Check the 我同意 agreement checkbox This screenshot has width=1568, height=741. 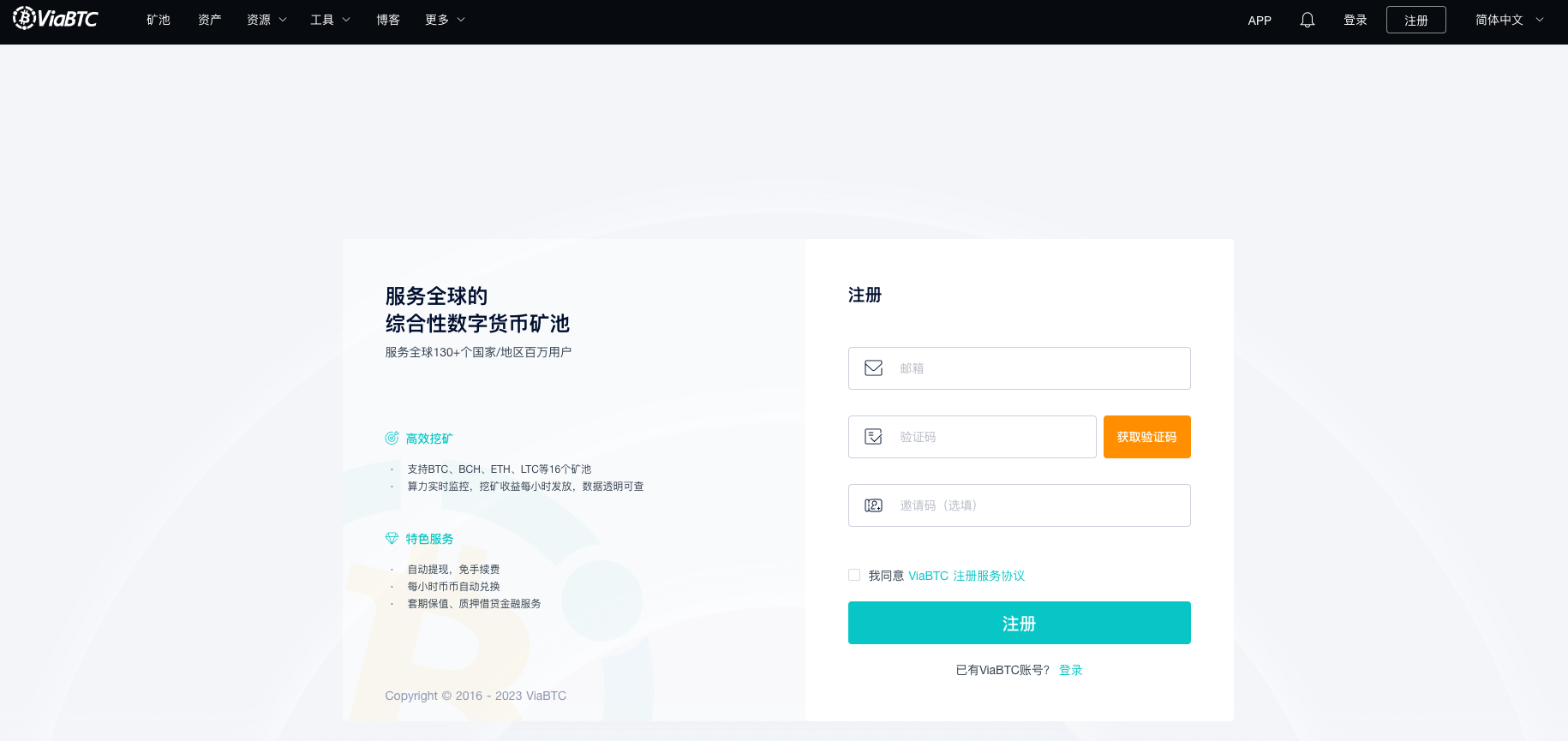pos(854,575)
